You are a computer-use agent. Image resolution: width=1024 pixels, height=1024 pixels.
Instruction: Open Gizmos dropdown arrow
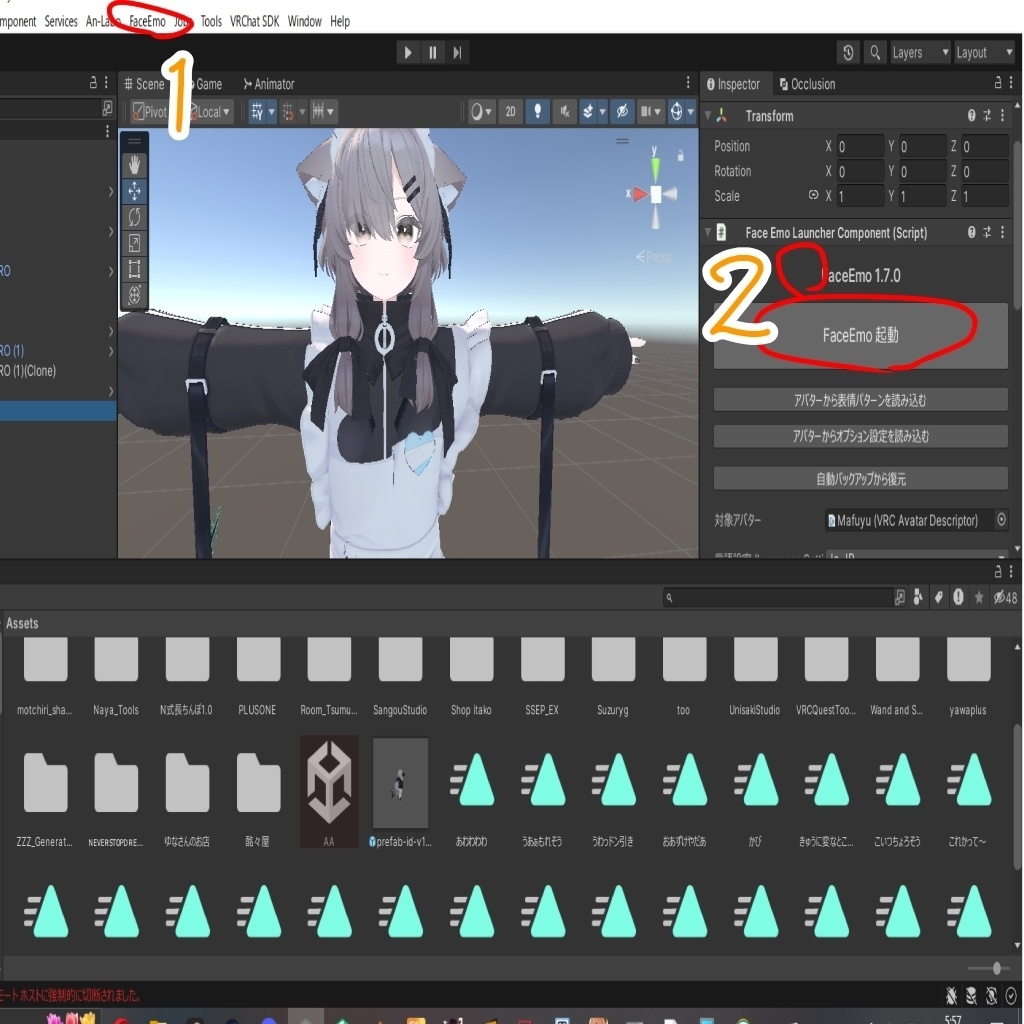(x=690, y=112)
